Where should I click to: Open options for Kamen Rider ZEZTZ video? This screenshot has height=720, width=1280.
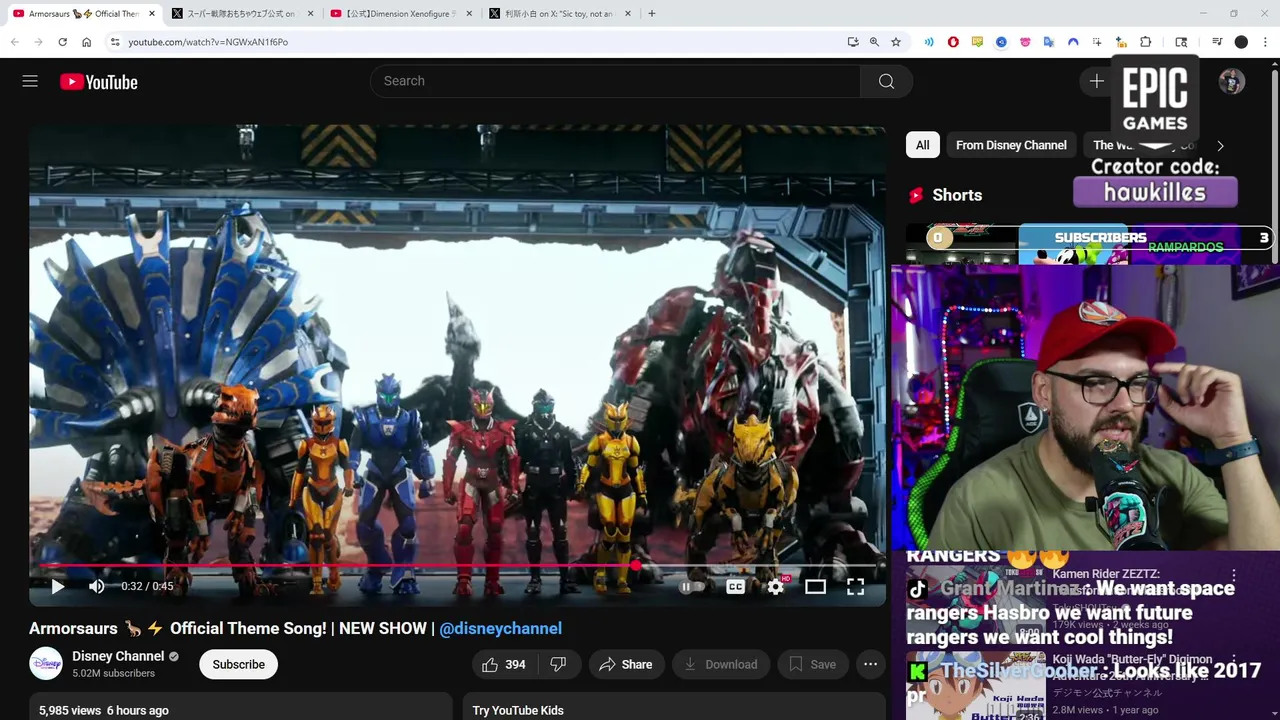point(1234,575)
